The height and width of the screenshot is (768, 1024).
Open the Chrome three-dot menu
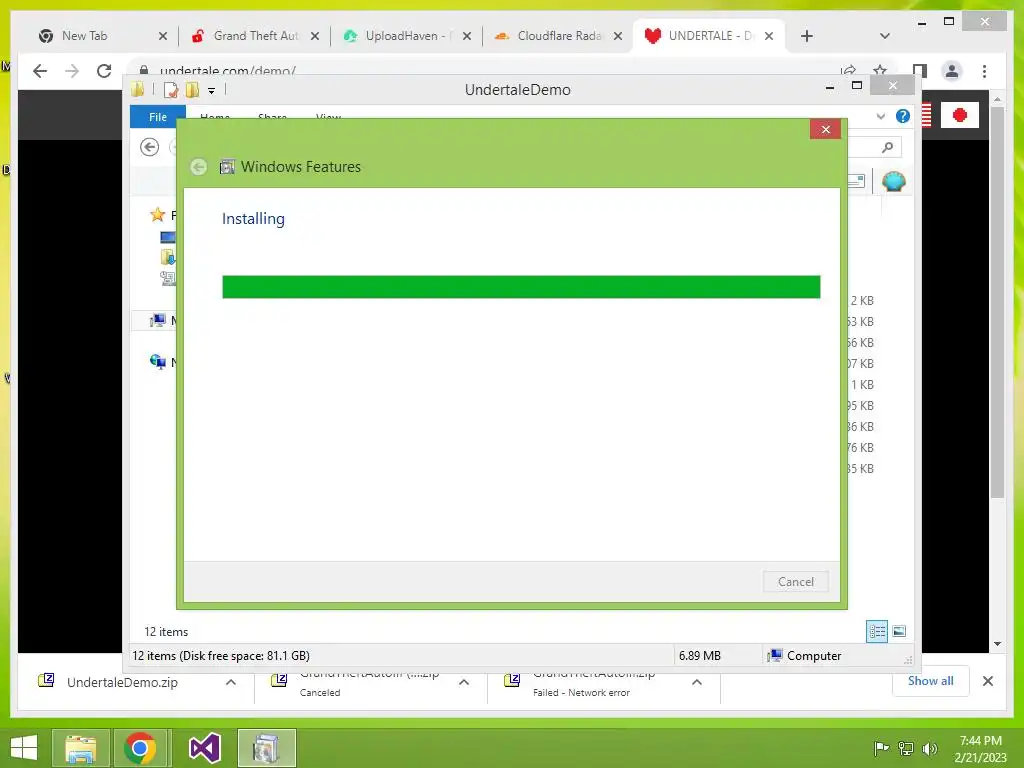[984, 71]
